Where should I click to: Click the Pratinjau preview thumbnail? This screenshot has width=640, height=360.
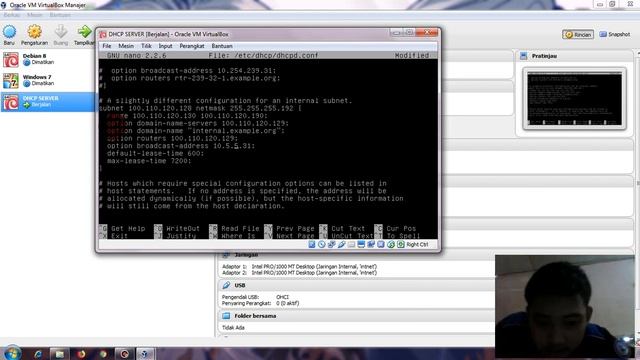point(574,98)
